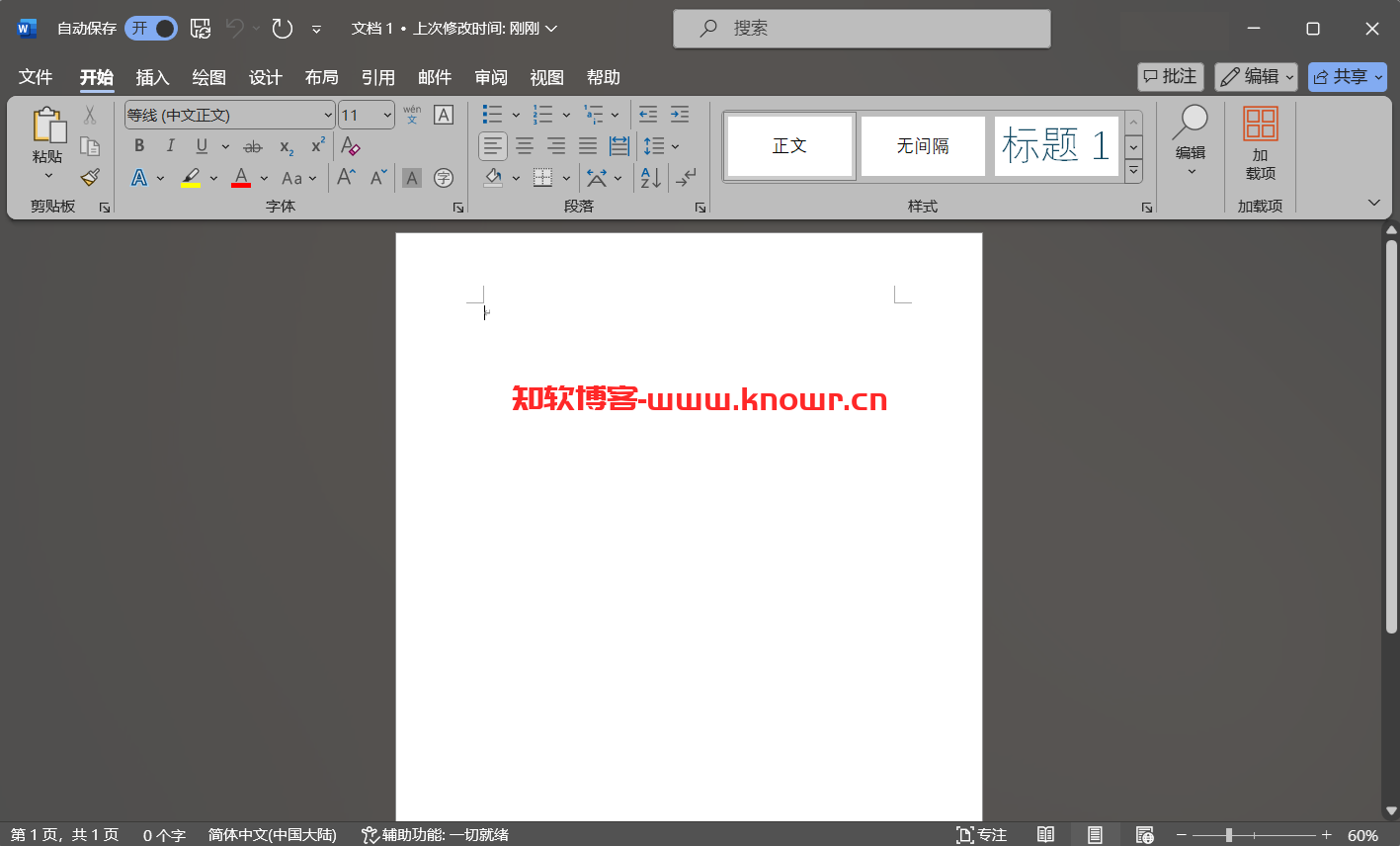Click the Cut scissors icon

click(x=90, y=116)
